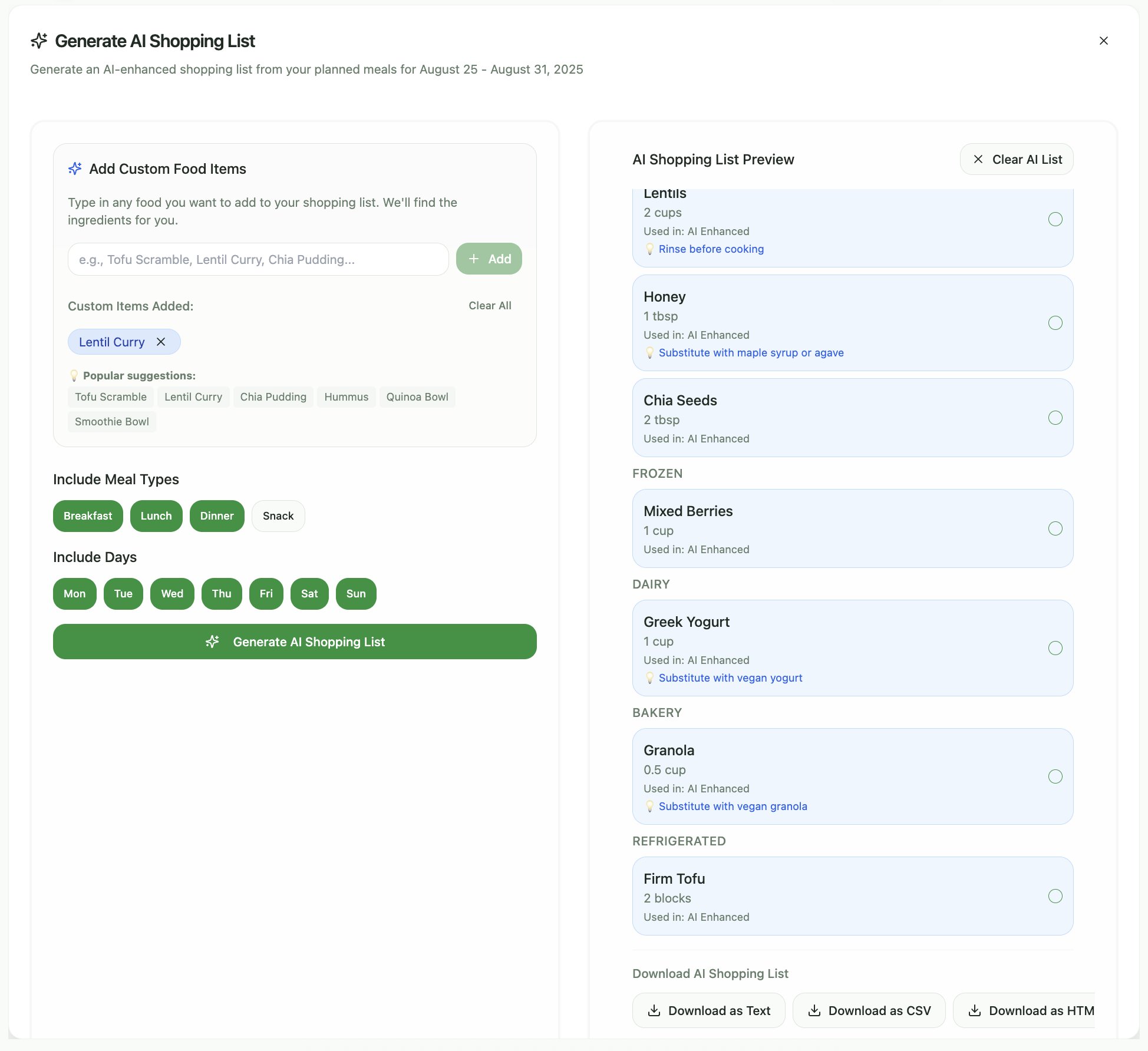Toggle Wed in Include Days
Image resolution: width=1148 pixels, height=1051 pixels.
tap(172, 594)
